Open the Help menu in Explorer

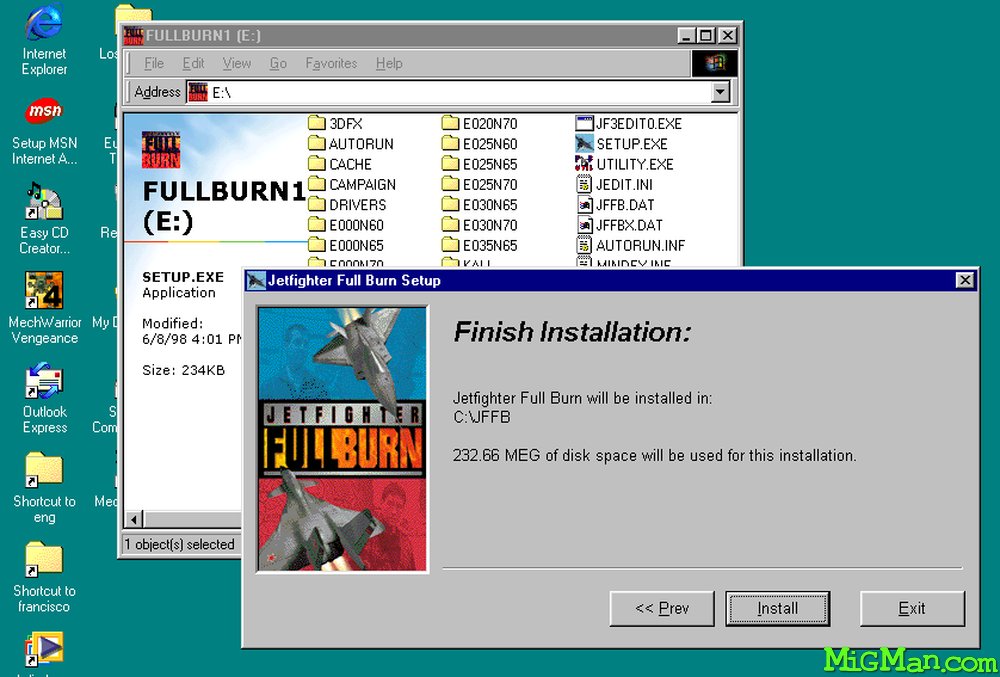[389, 63]
